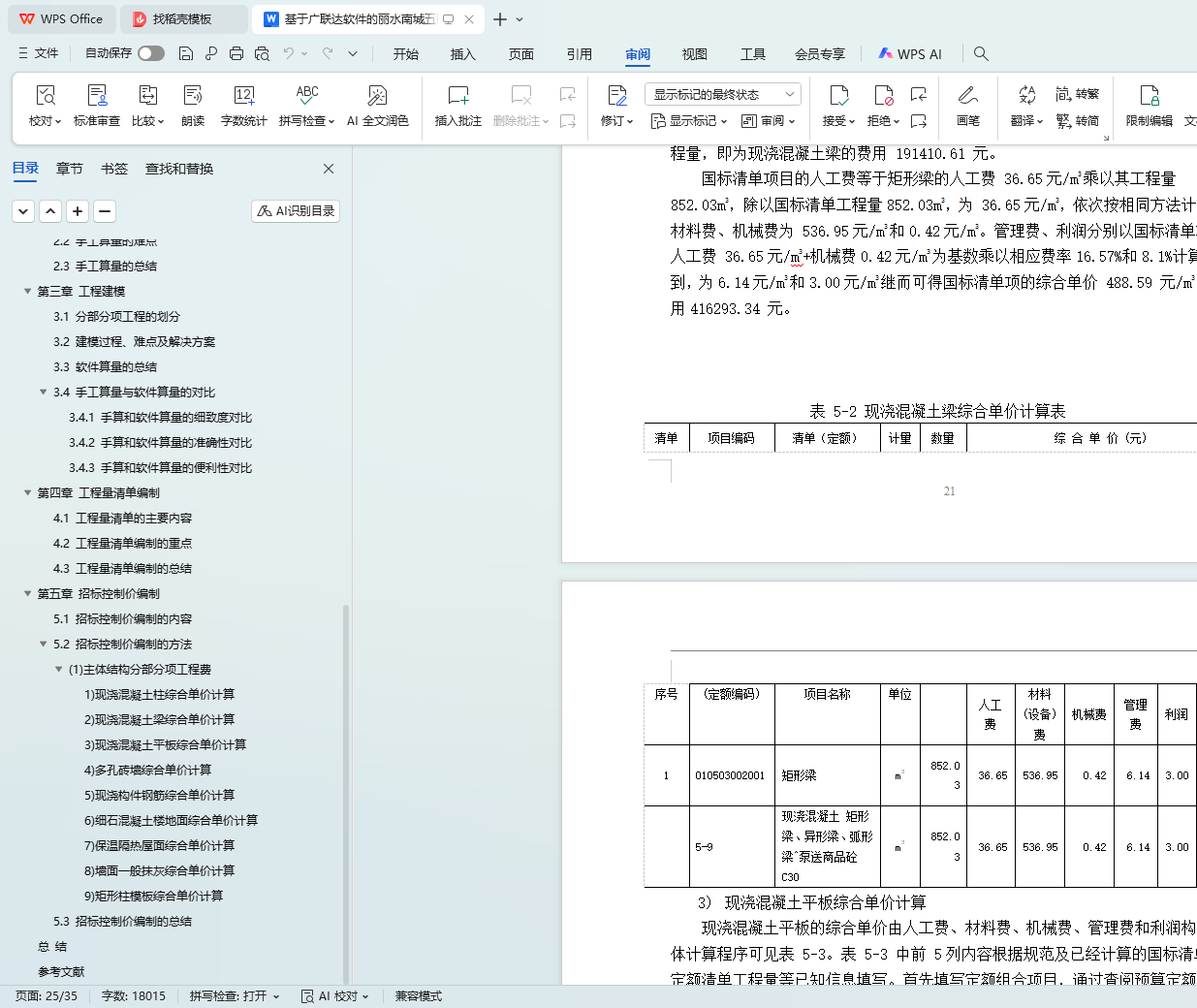The image size is (1197, 1008).
Task: Open the 显示标记的最终状态 dropdown
Action: click(722, 94)
